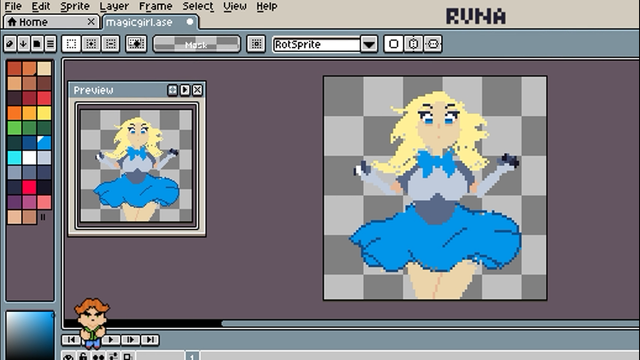Select frame 1 in timeline header
Viewport: 640px width, 360px height.
[x=192, y=356]
